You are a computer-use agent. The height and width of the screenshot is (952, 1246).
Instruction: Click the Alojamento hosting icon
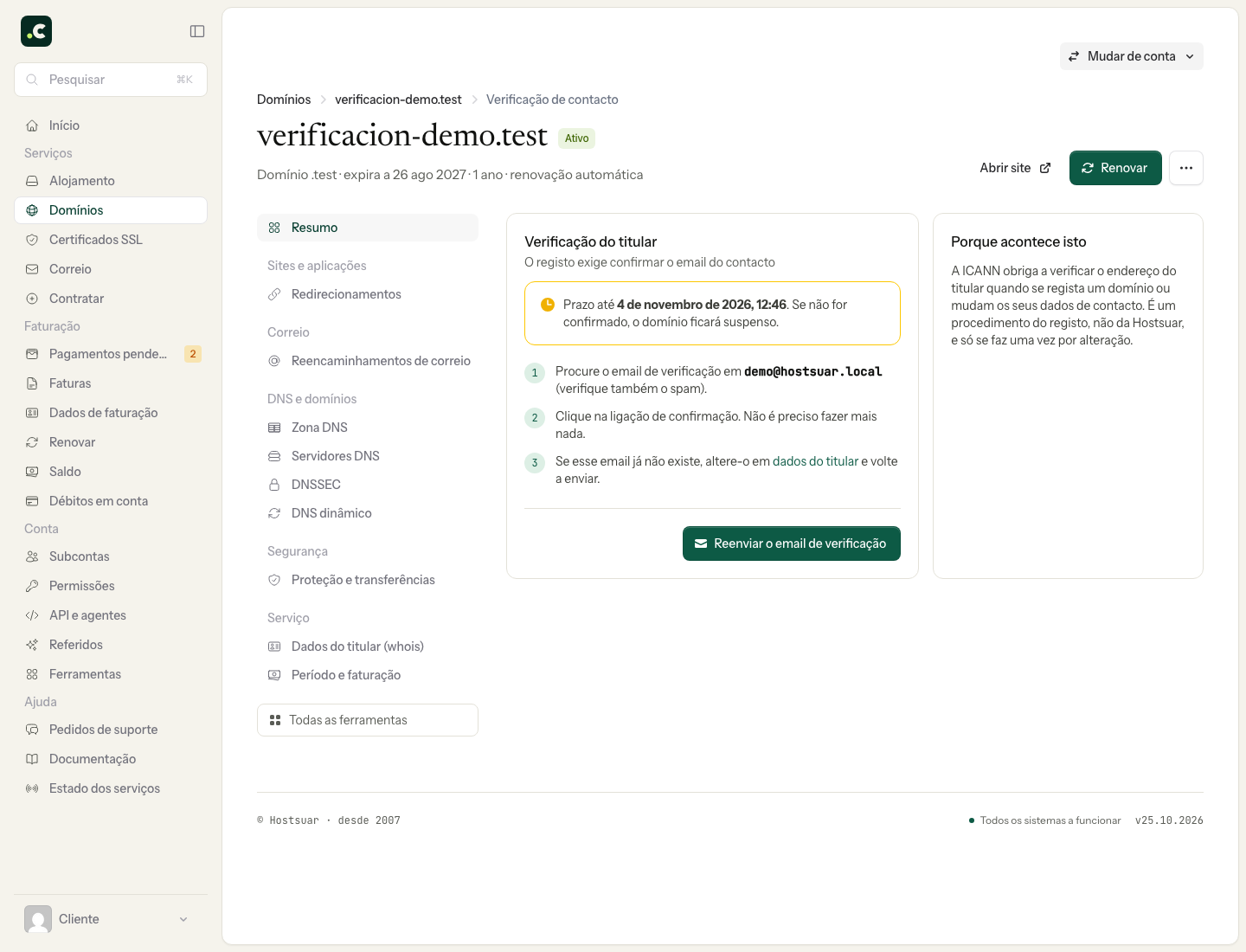[32, 181]
